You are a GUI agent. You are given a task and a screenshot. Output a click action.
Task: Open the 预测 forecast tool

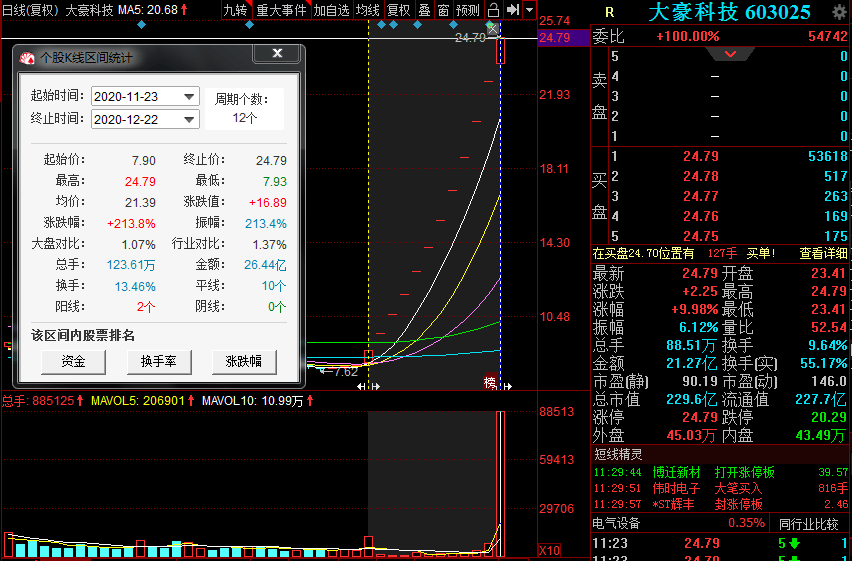(468, 10)
